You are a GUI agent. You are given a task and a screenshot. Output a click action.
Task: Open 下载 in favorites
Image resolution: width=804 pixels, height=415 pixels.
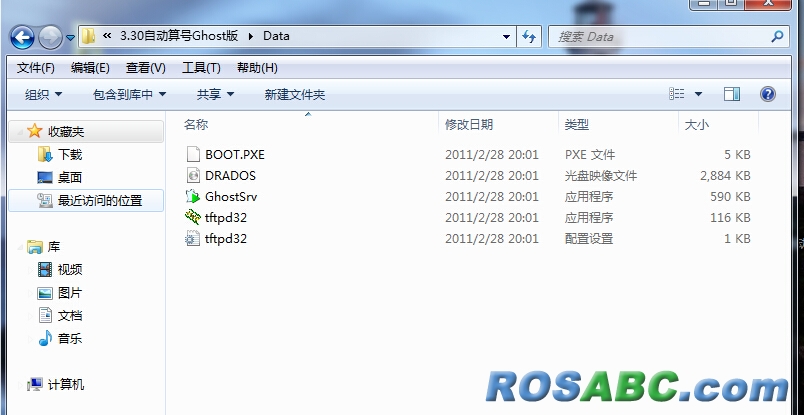70,155
